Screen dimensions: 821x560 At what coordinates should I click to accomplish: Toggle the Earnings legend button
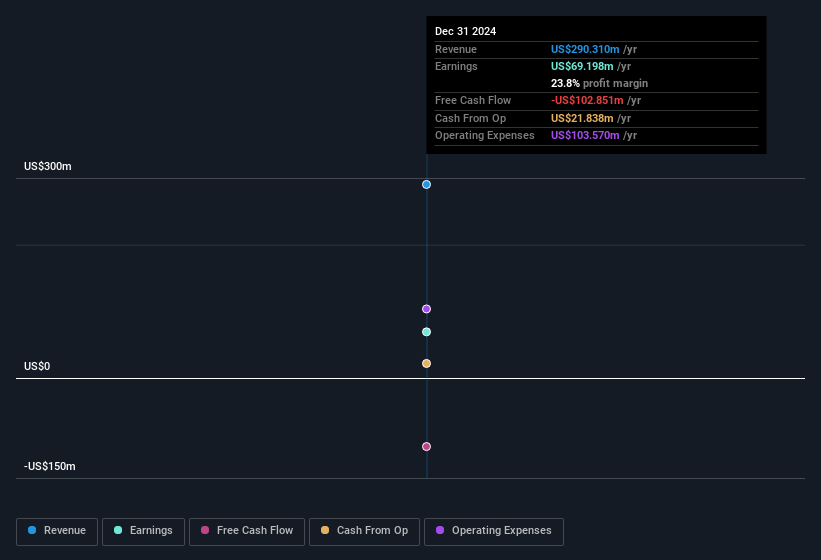tap(143, 532)
